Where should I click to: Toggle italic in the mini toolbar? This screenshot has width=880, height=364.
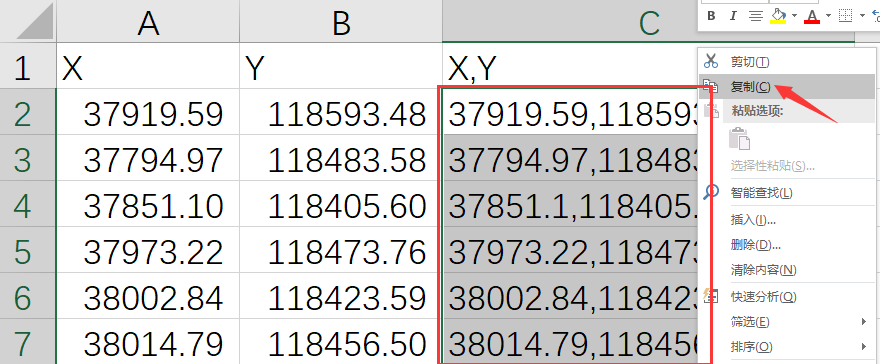pos(732,16)
